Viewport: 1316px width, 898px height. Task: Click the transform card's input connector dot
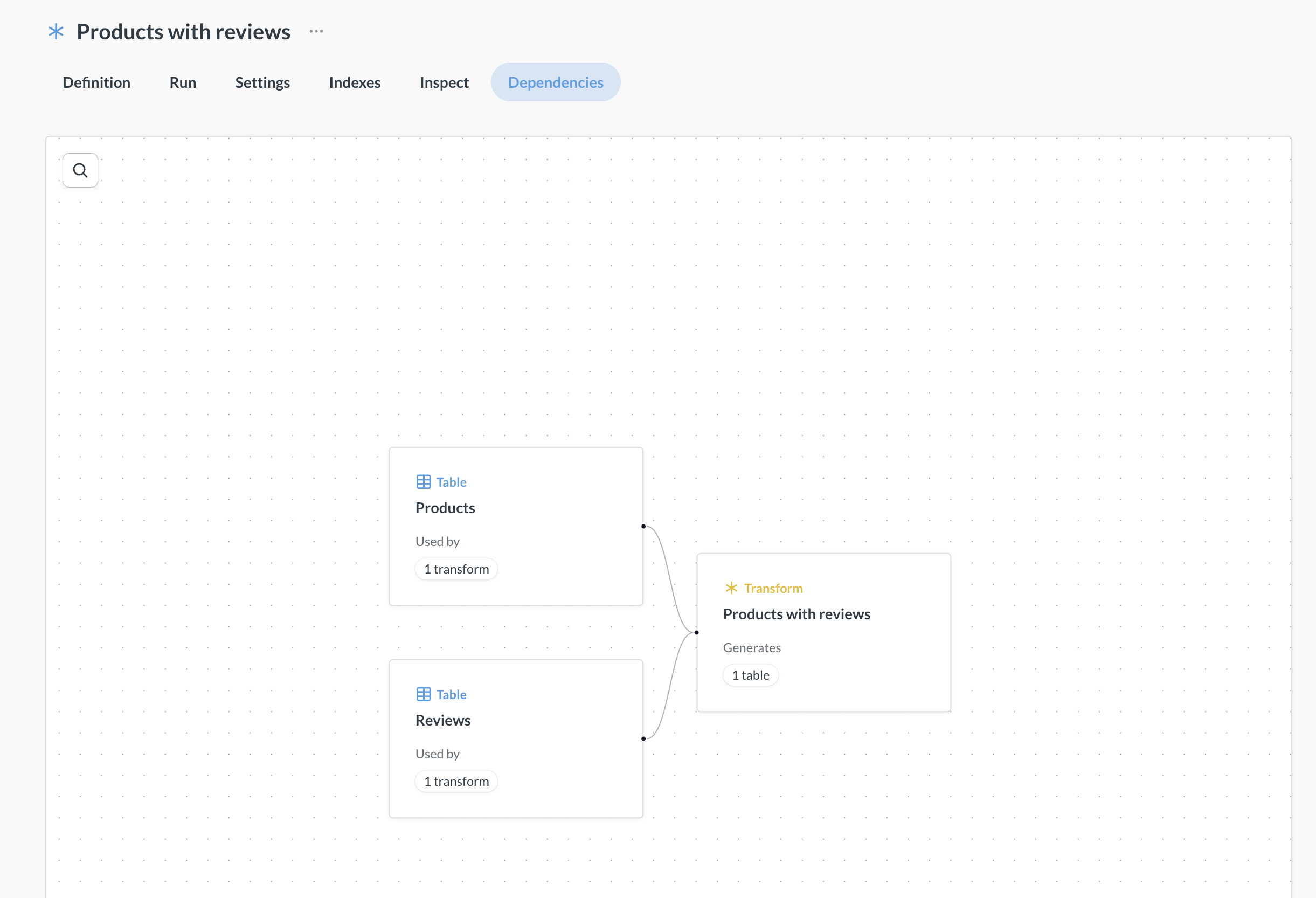point(696,633)
